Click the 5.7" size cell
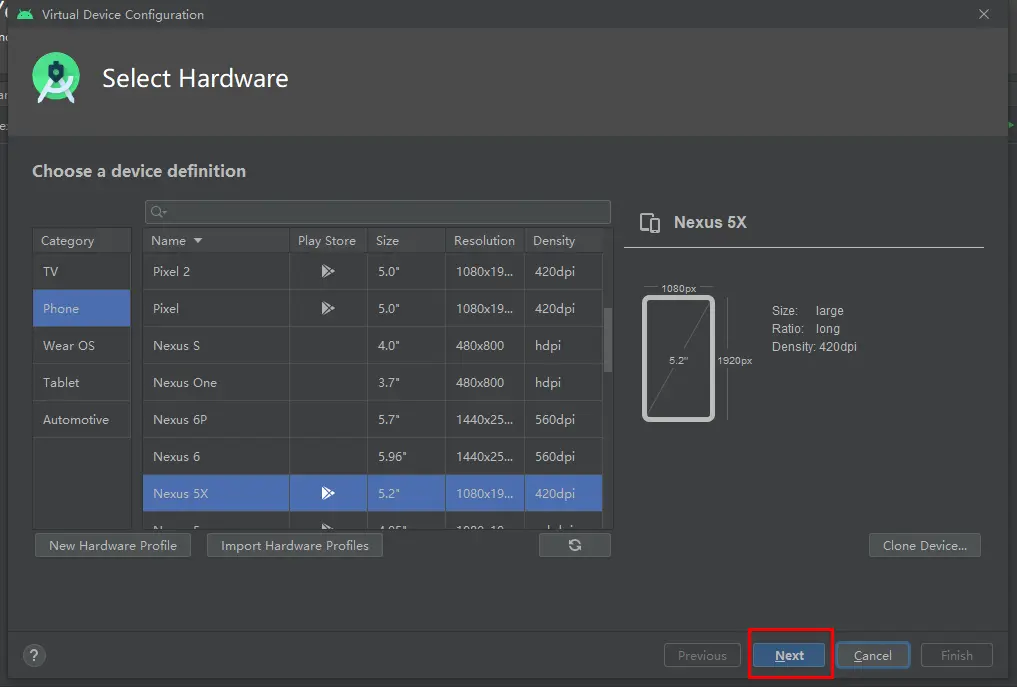The image size is (1017, 687). [406, 419]
